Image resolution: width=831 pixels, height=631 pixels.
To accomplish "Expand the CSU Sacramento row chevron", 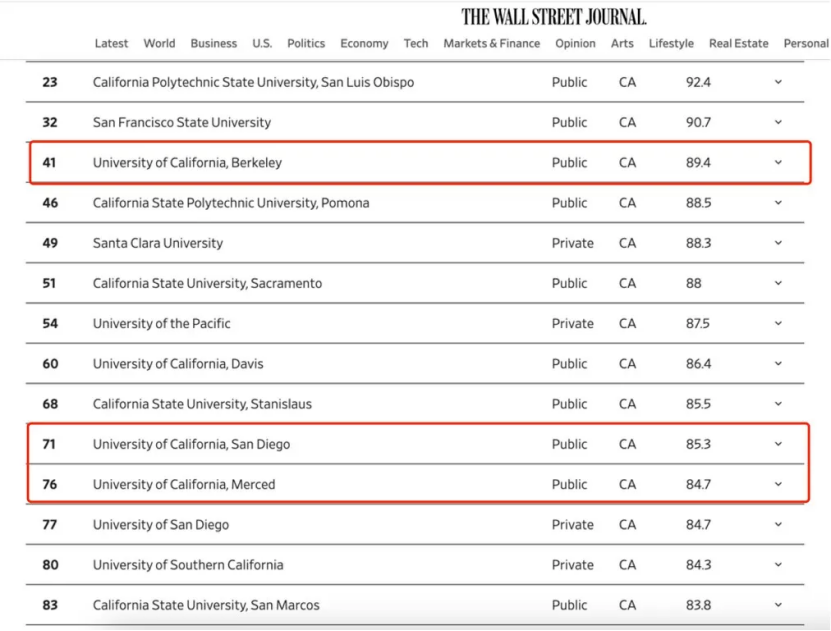I will point(778,283).
